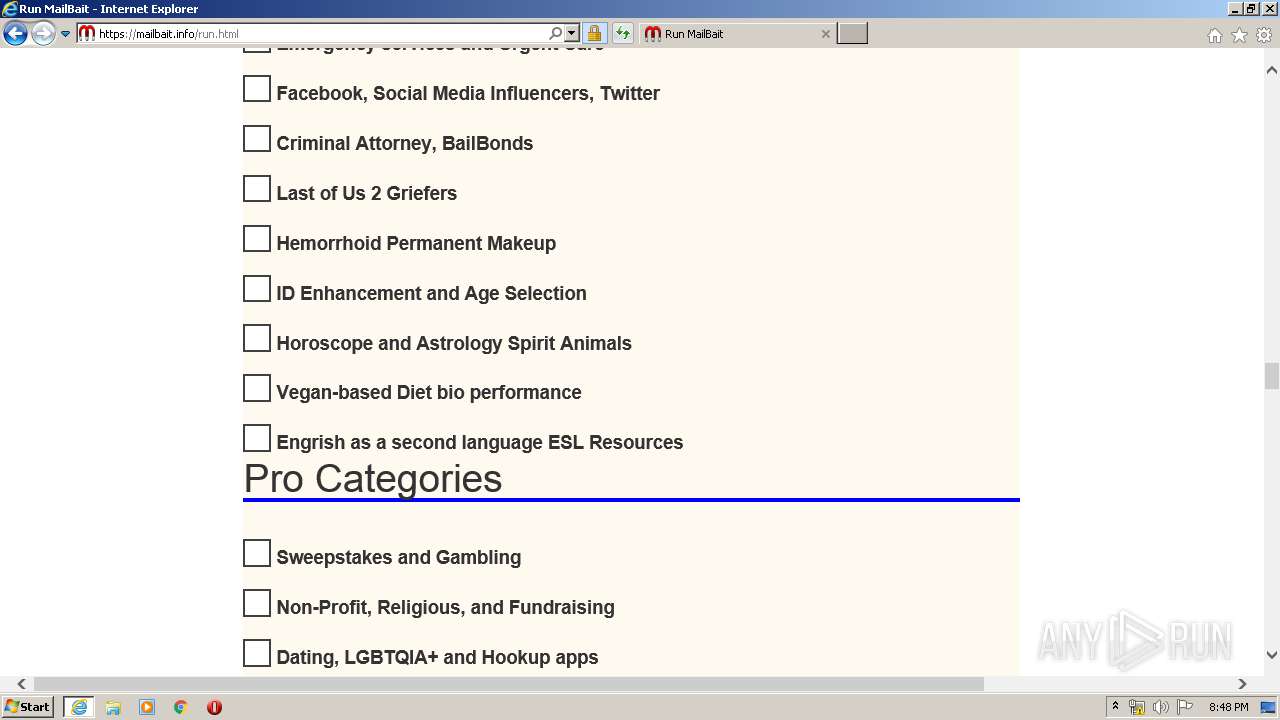
Task: Check Last of Us 2 Griefers box
Action: point(257,189)
